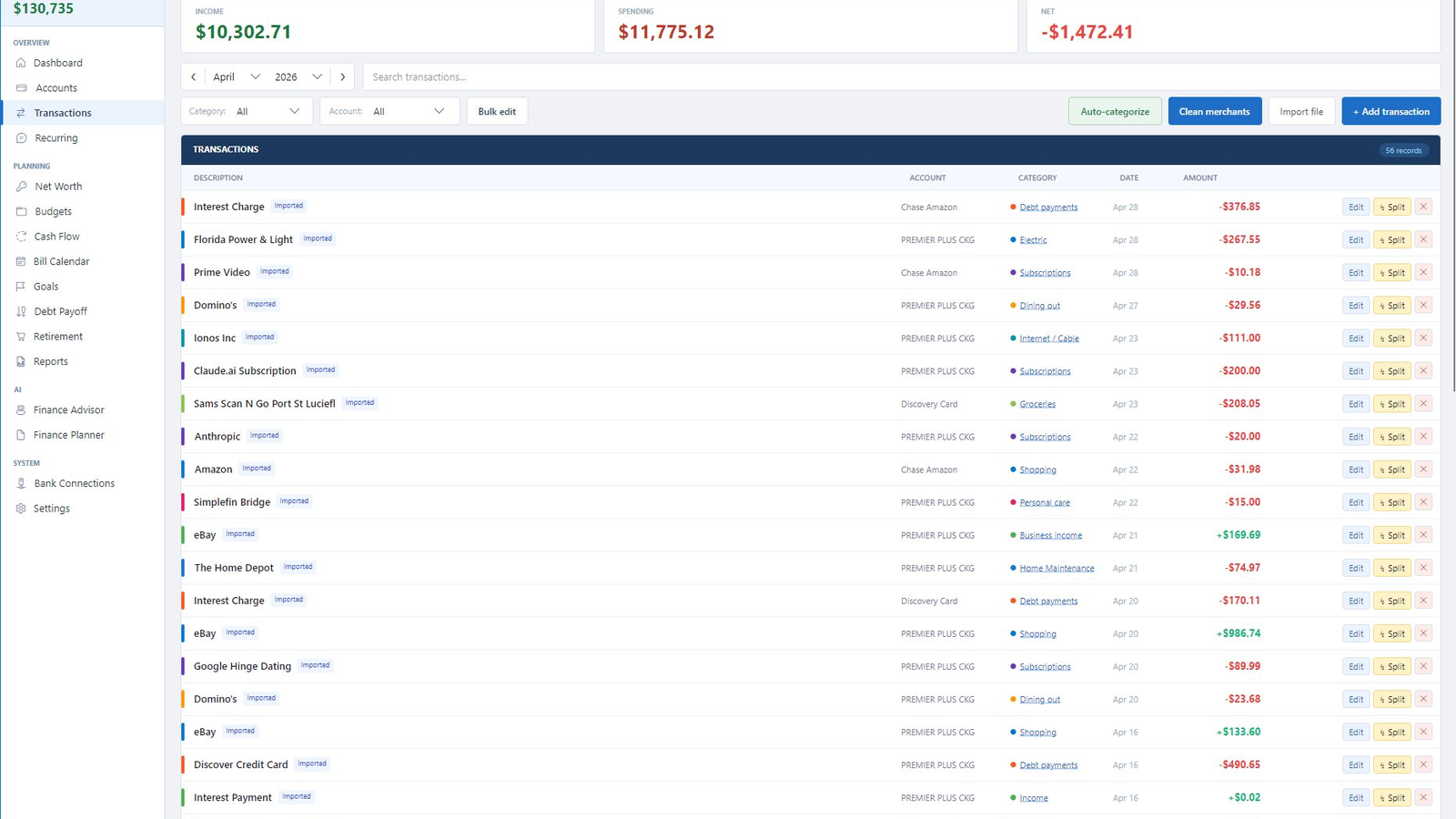The width and height of the screenshot is (1456, 819).
Task: Change category Debt payments on Chase Amazon interest charge
Action: click(1048, 207)
